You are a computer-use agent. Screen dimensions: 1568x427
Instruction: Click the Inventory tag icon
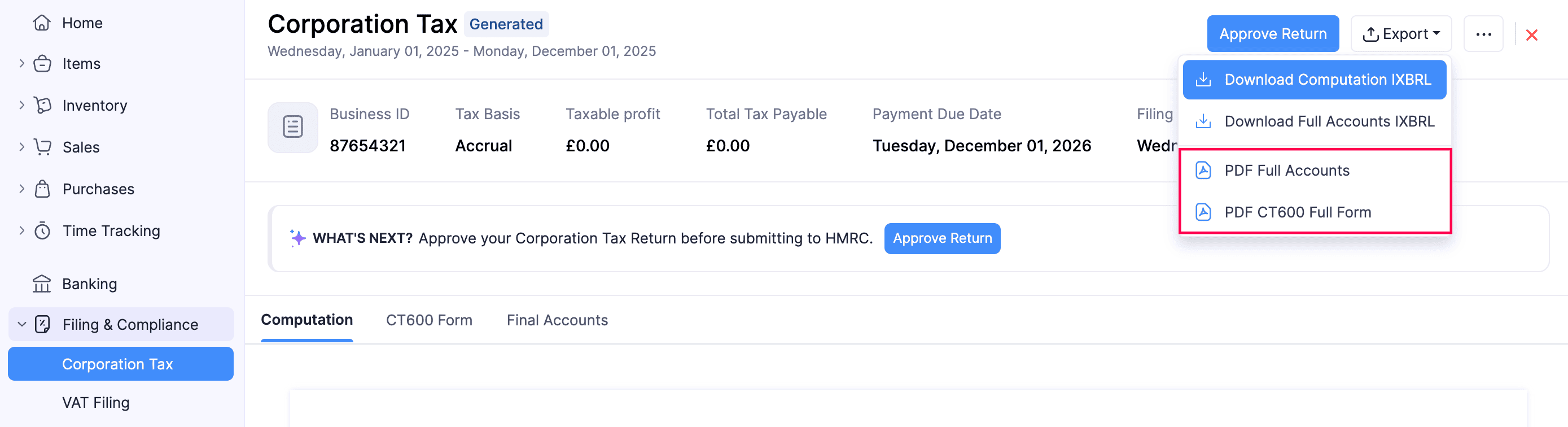click(x=42, y=106)
